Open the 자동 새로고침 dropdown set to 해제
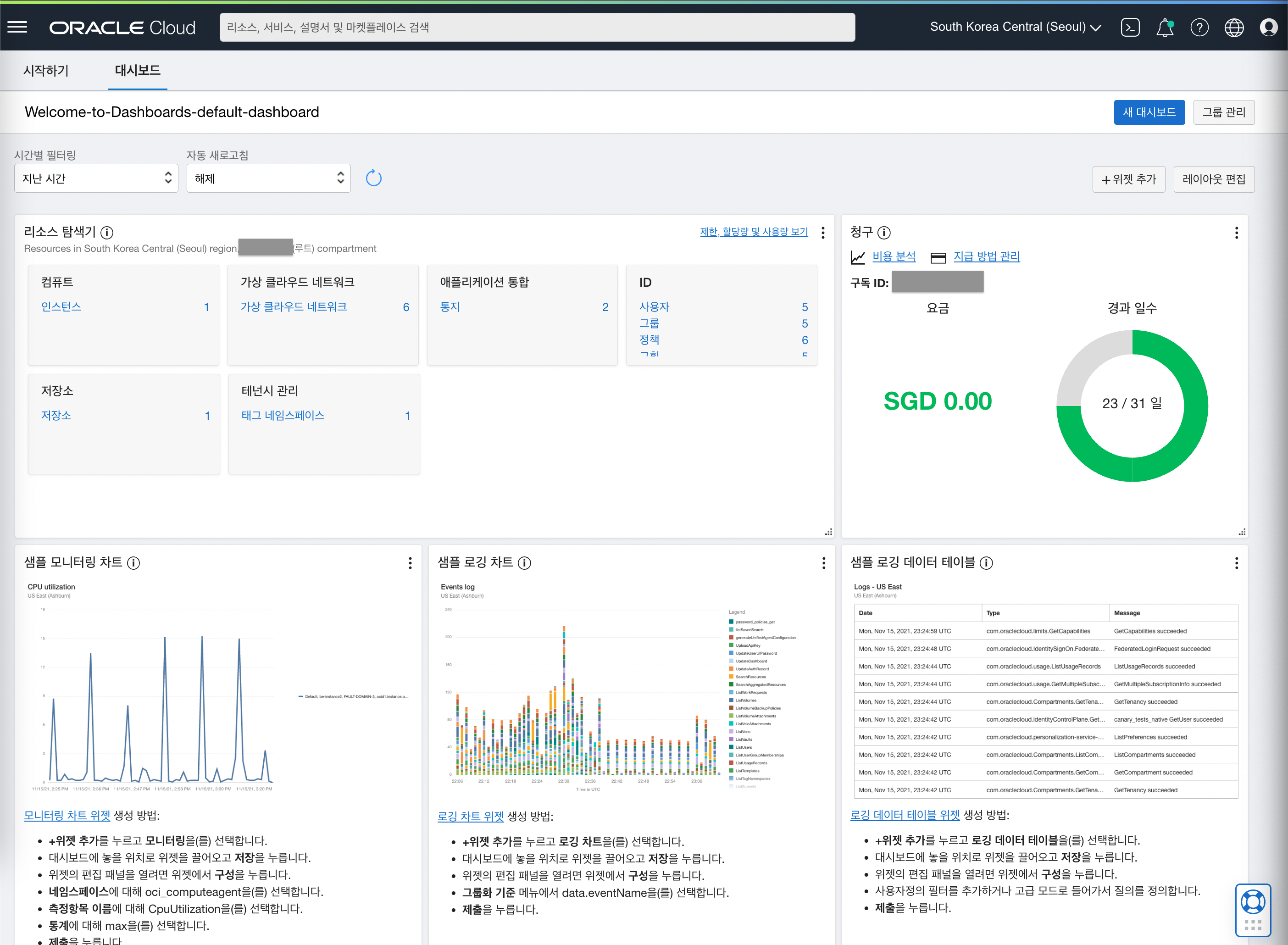The image size is (1288, 945). coord(268,178)
